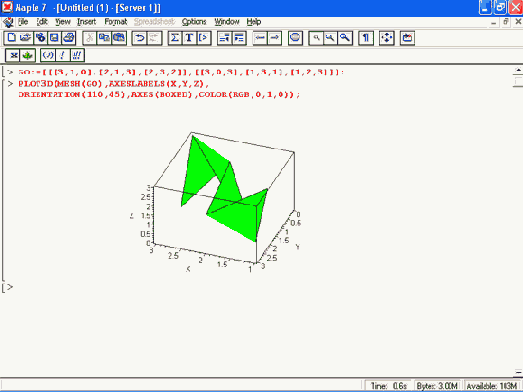Click the Save diskette icon
Image resolution: width=523 pixels, height=392 pixels.
click(x=54, y=38)
